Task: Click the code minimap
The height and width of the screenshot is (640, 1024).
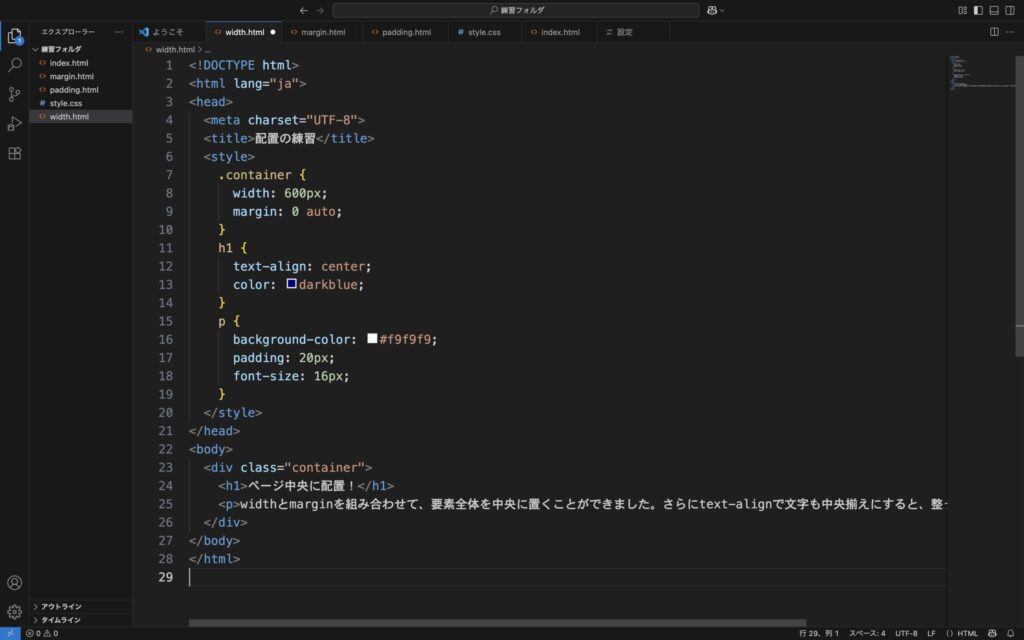Action: click(981, 73)
